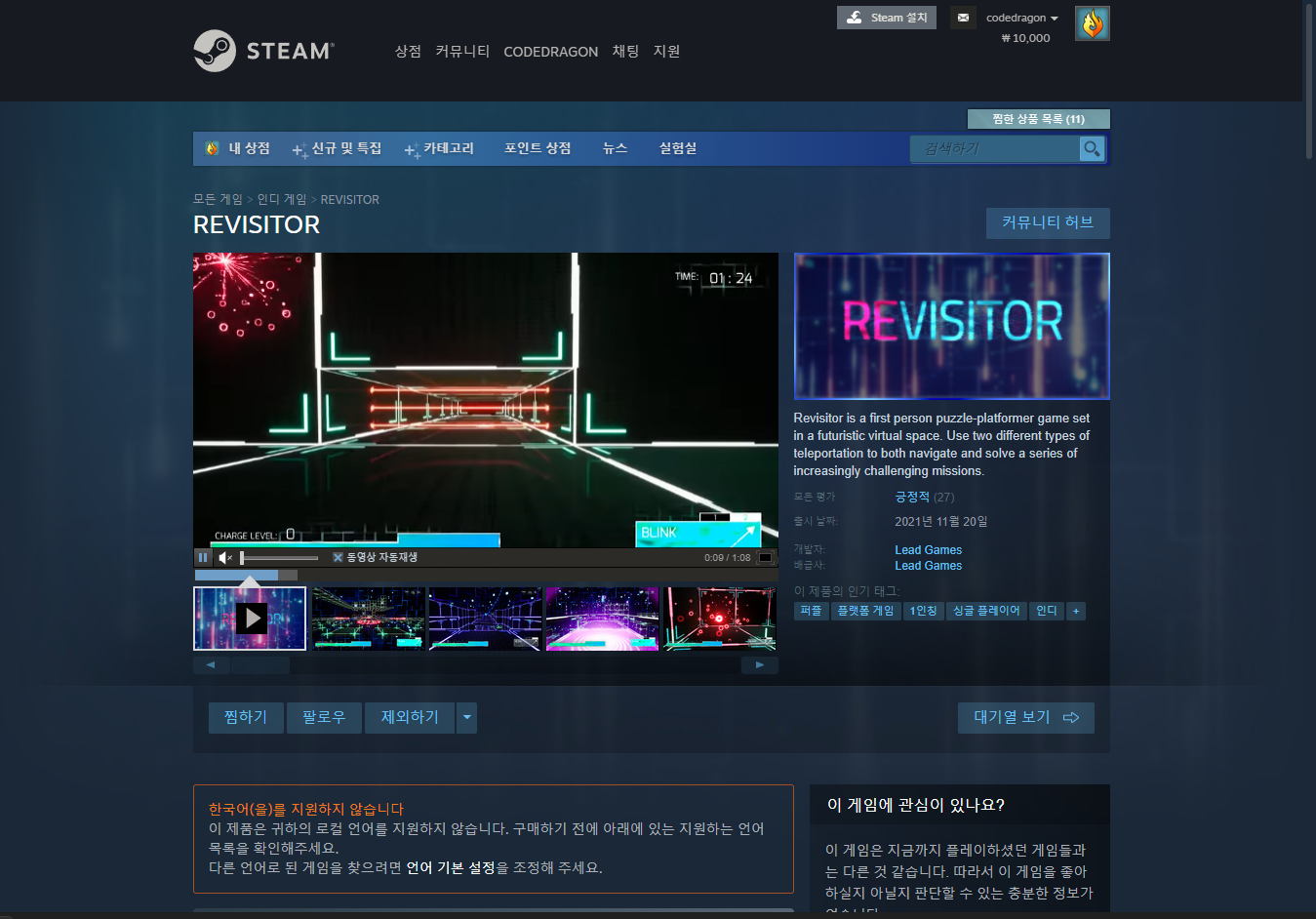This screenshot has height=919, width=1316.
Task: Click the 플랫폼 게임 tag
Action: [x=866, y=611]
